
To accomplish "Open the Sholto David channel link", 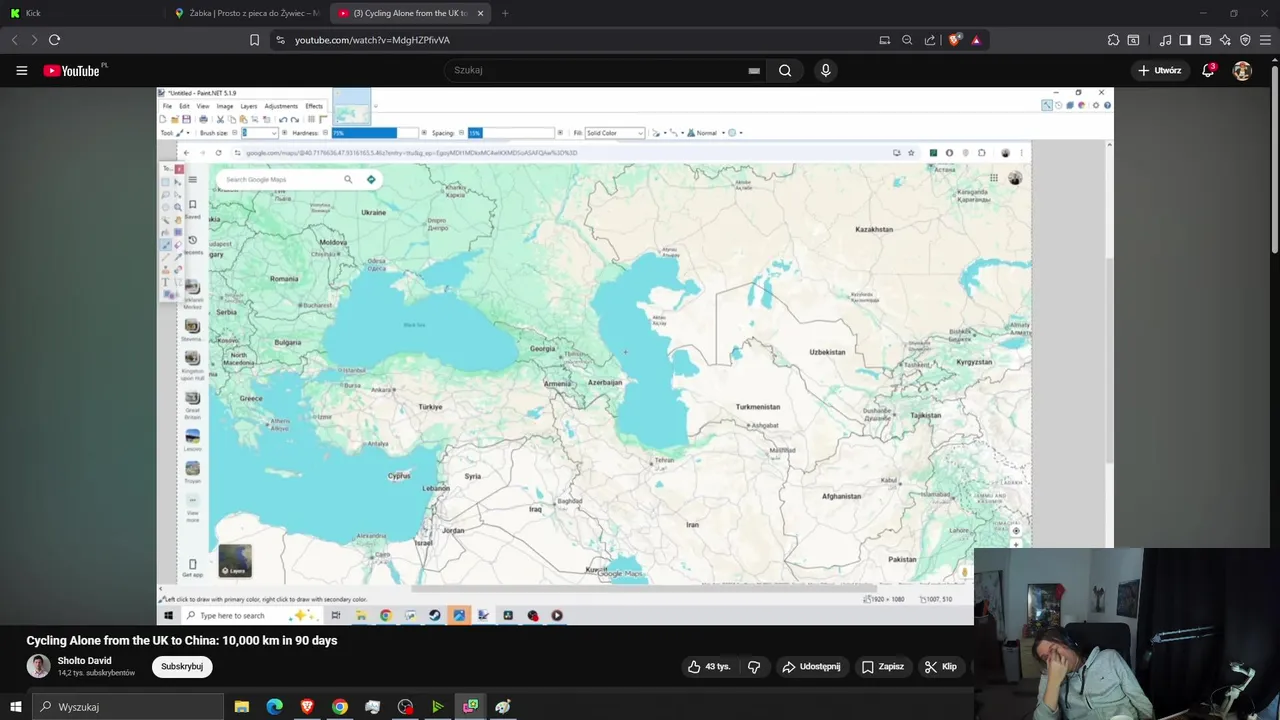I will (85, 661).
